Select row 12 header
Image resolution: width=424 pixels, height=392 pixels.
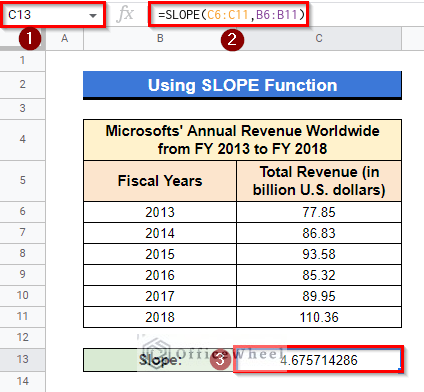pos(22,338)
